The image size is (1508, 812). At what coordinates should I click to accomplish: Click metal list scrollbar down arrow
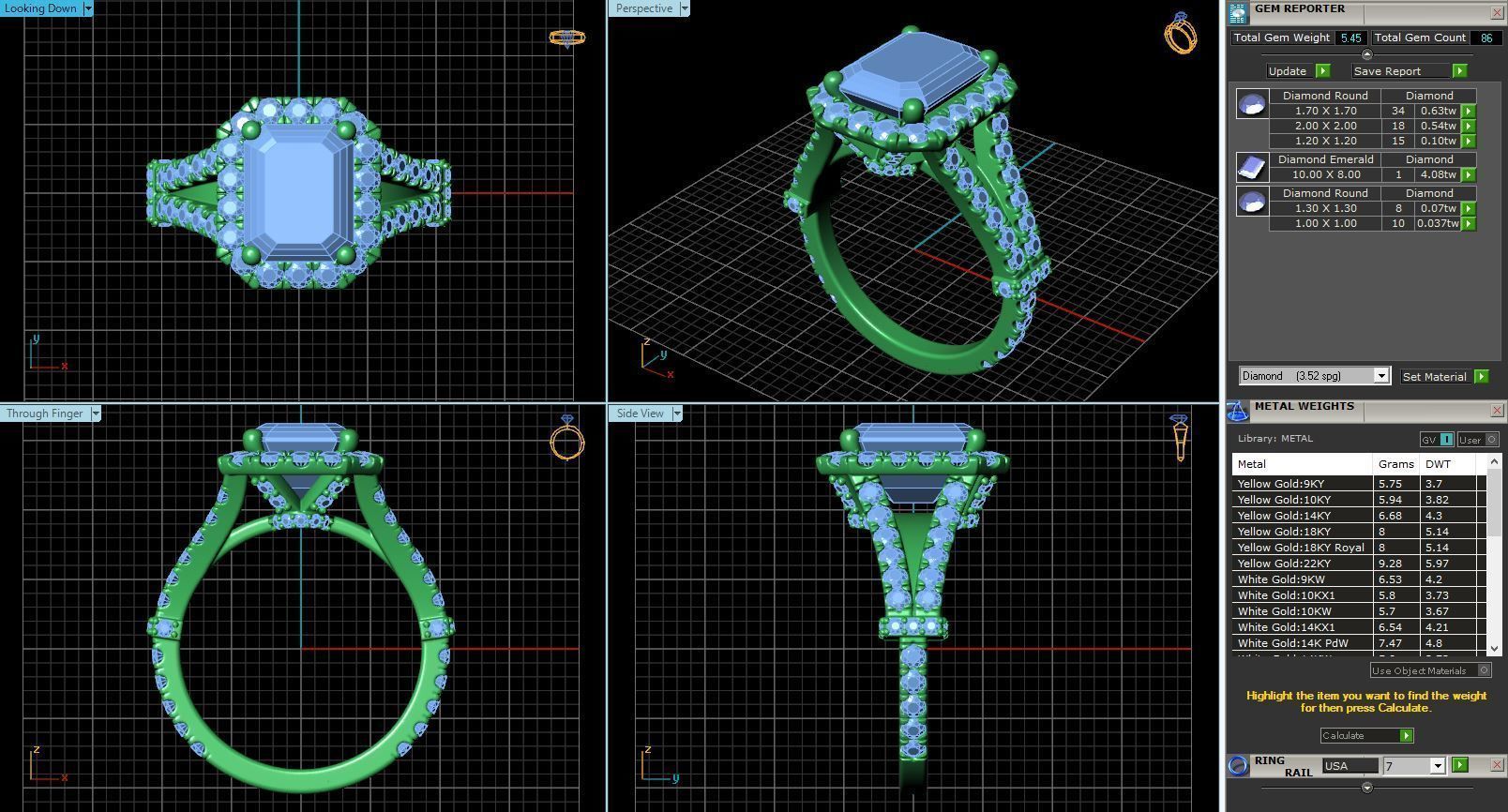point(1494,648)
